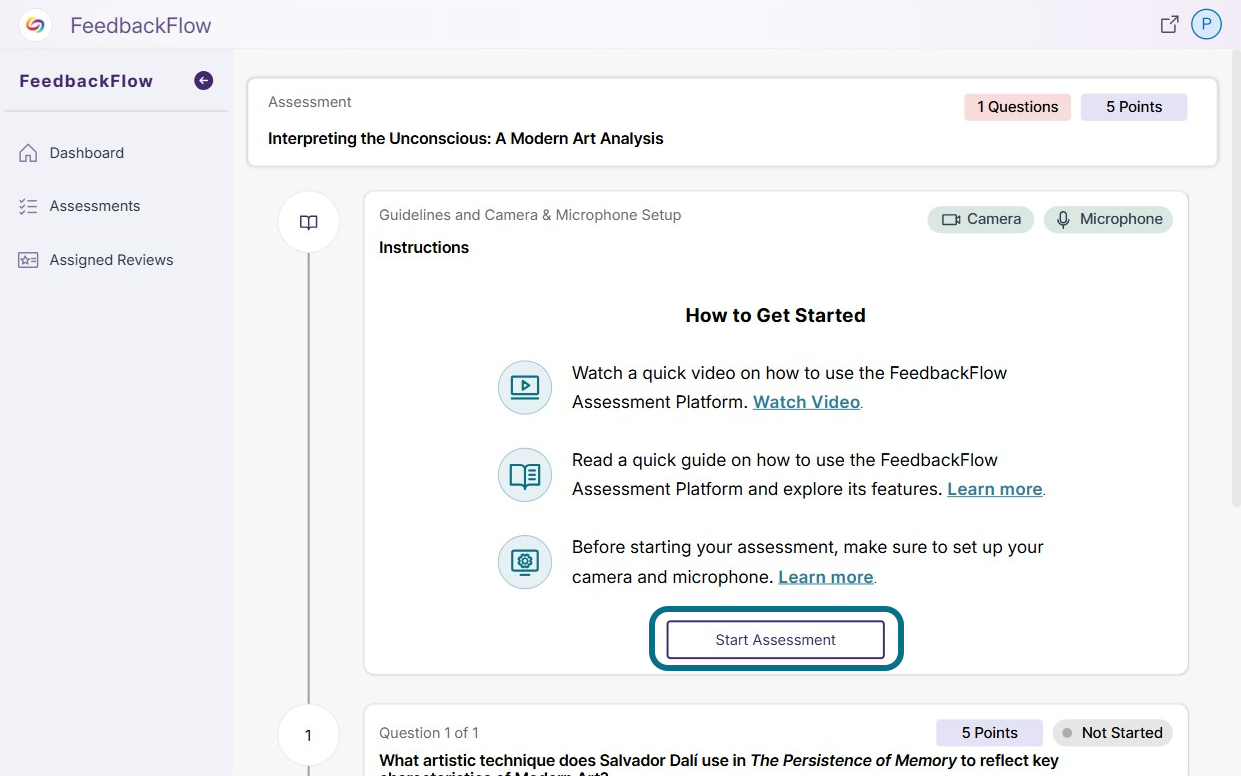Click the Question 1 of 1 label
This screenshot has height=776, width=1241.
[x=429, y=733]
